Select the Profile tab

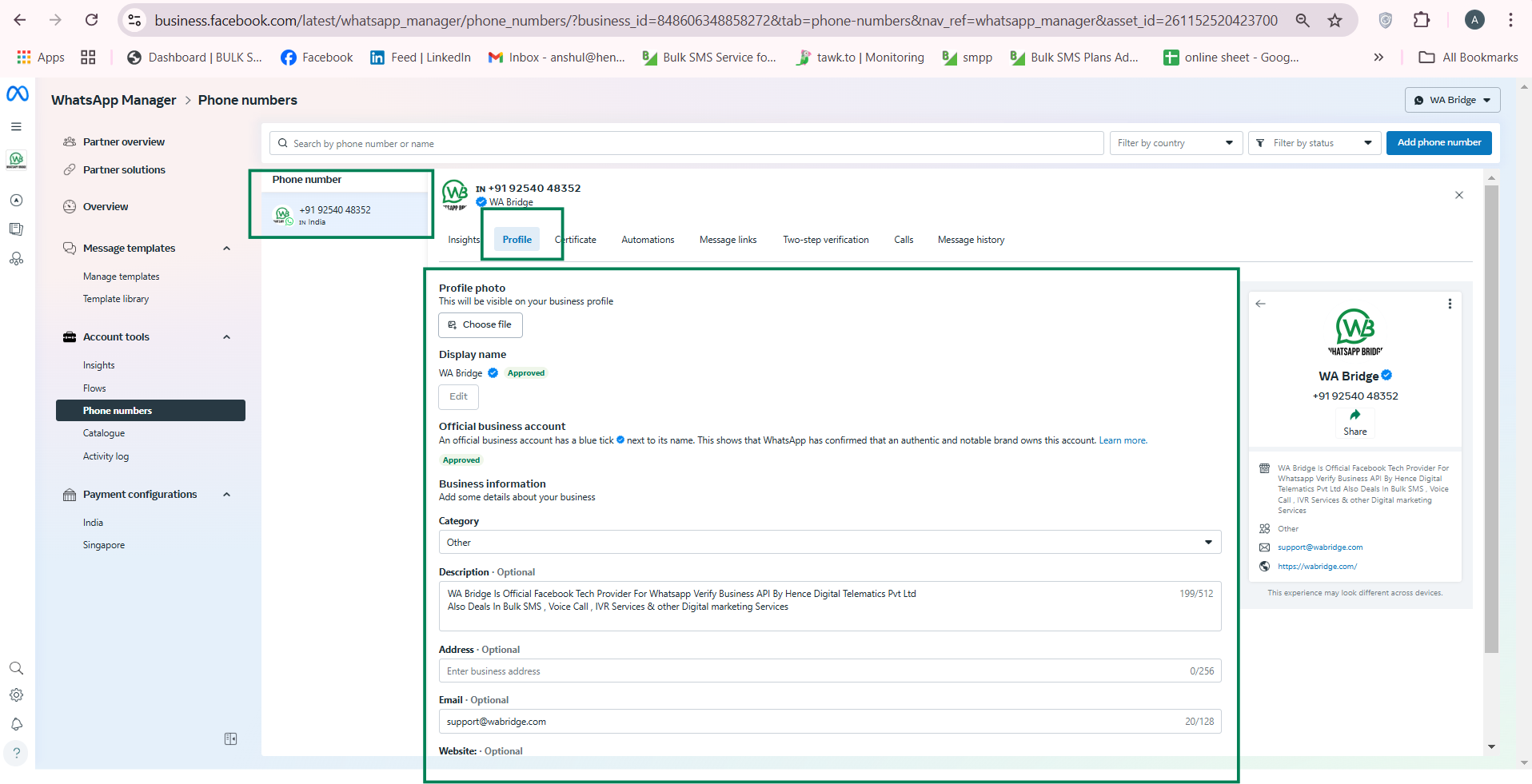(x=517, y=240)
